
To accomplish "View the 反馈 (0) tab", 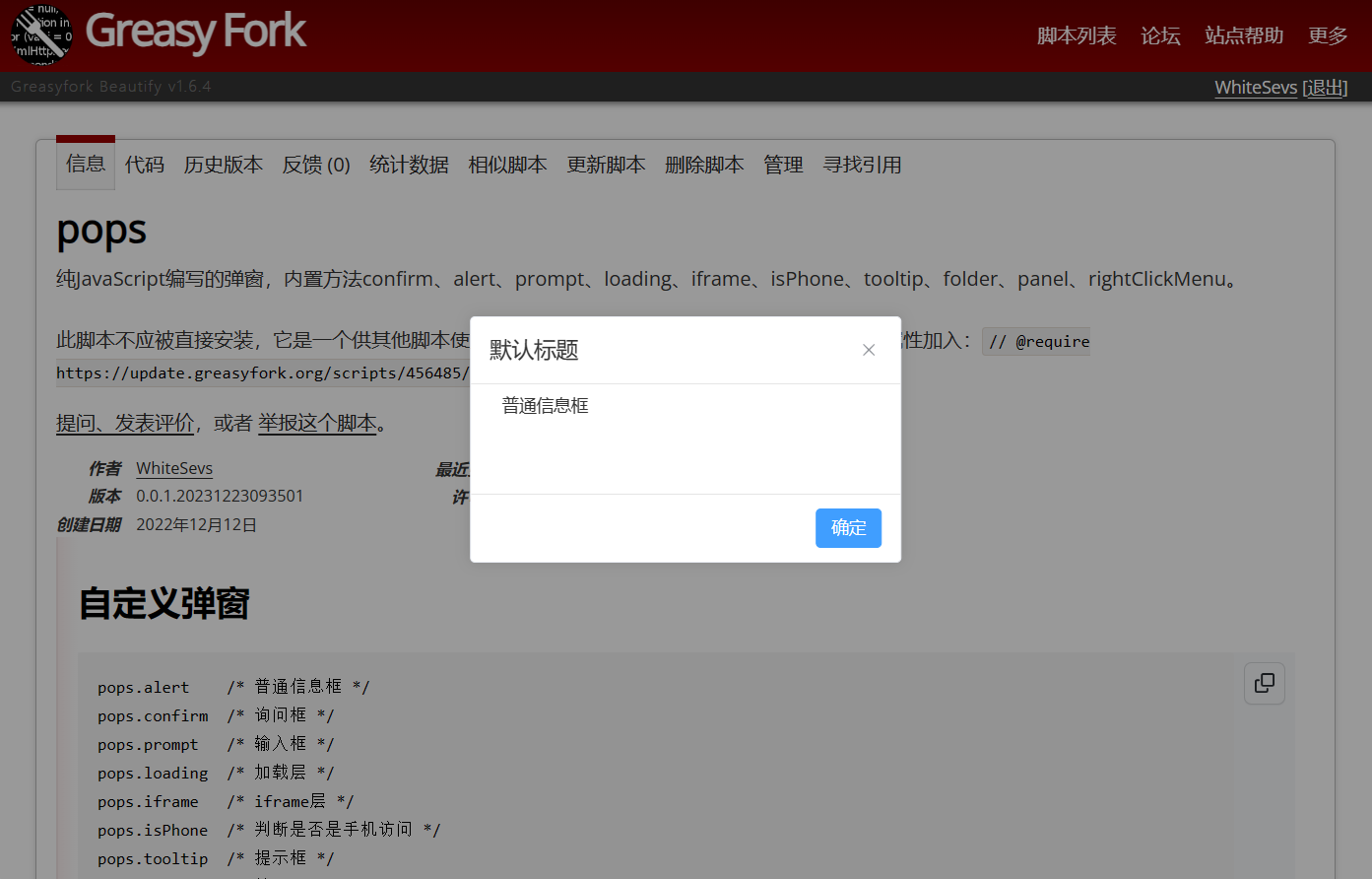I will click(x=316, y=165).
